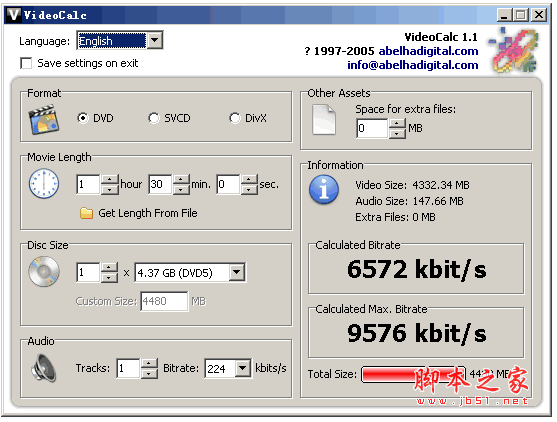This screenshot has width=557, height=422.
Task: Increase the audio Tracks count
Action: (x=149, y=363)
